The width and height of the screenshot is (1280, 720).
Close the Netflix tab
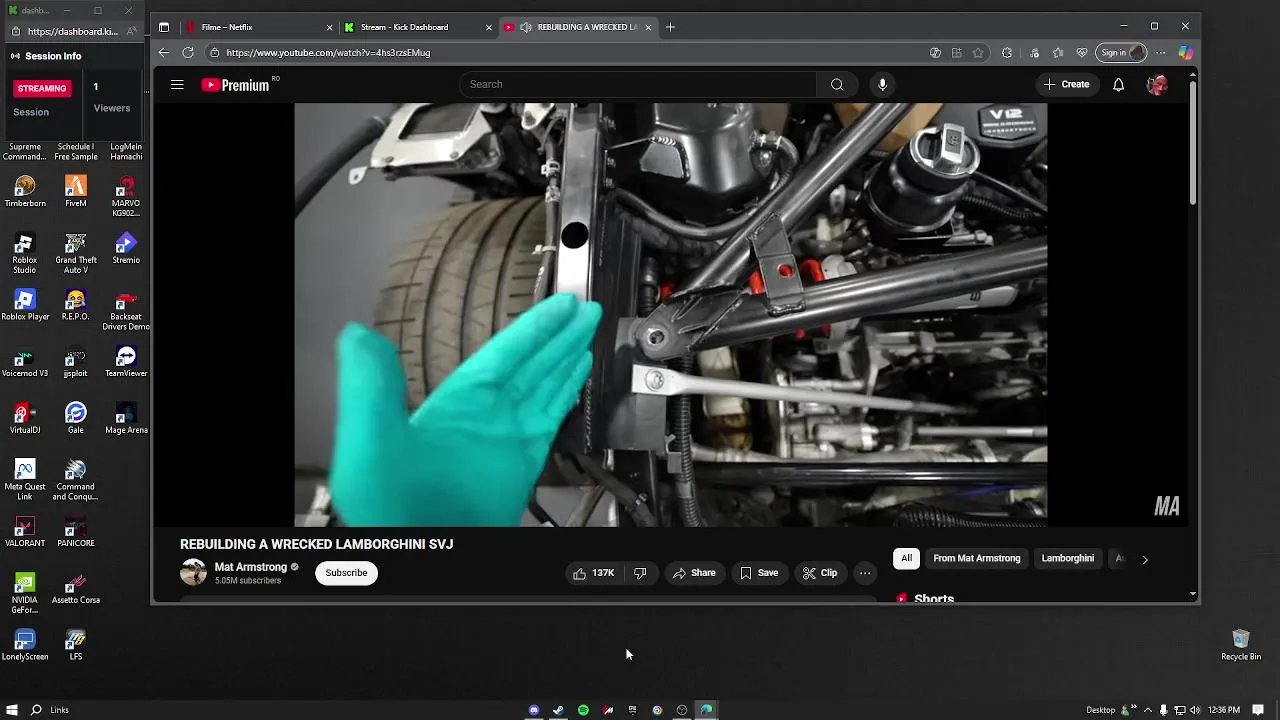point(329,27)
